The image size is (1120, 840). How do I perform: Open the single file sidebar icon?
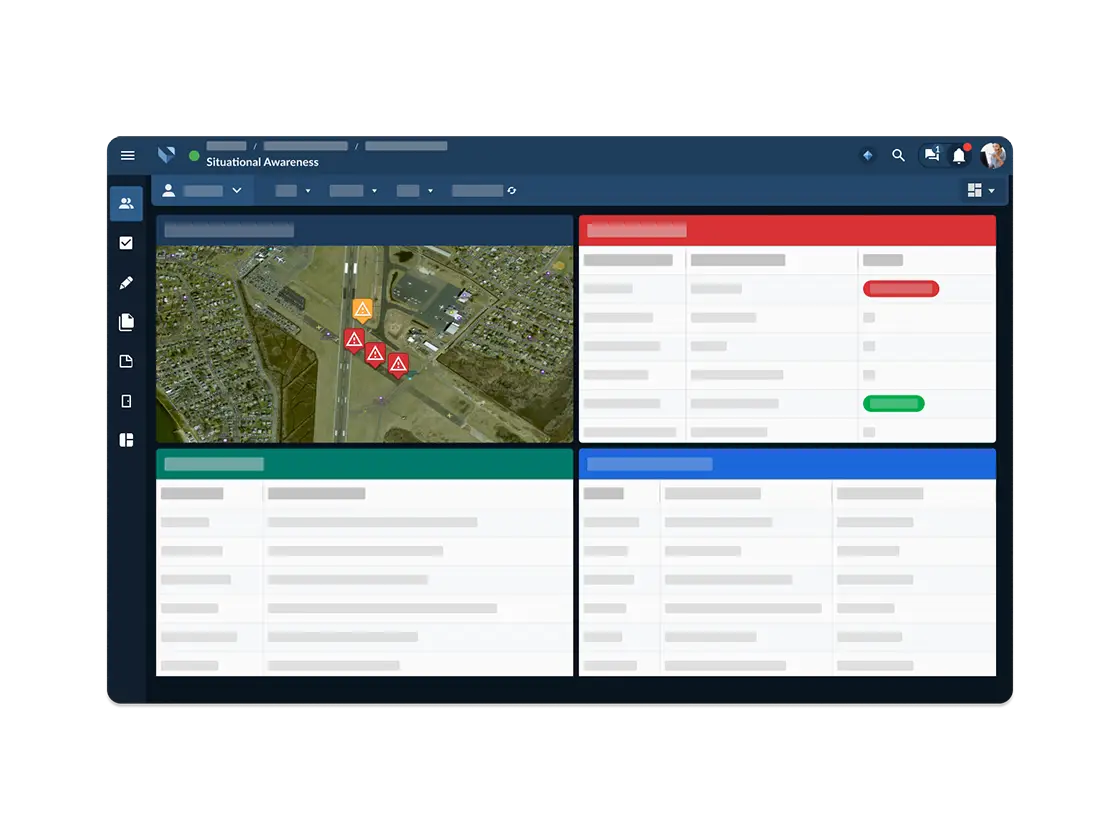click(126, 361)
